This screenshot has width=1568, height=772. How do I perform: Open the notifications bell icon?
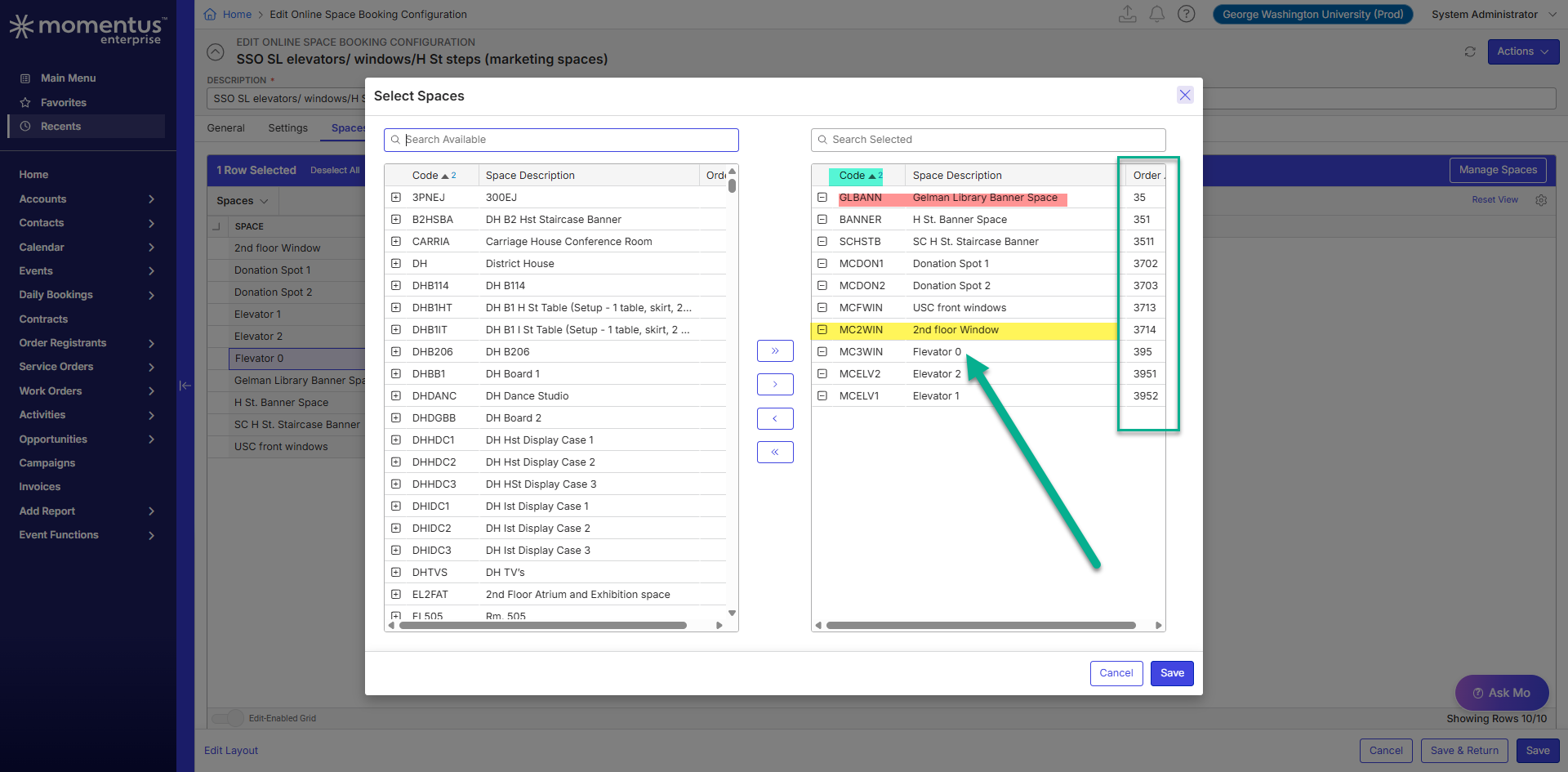(x=1156, y=14)
